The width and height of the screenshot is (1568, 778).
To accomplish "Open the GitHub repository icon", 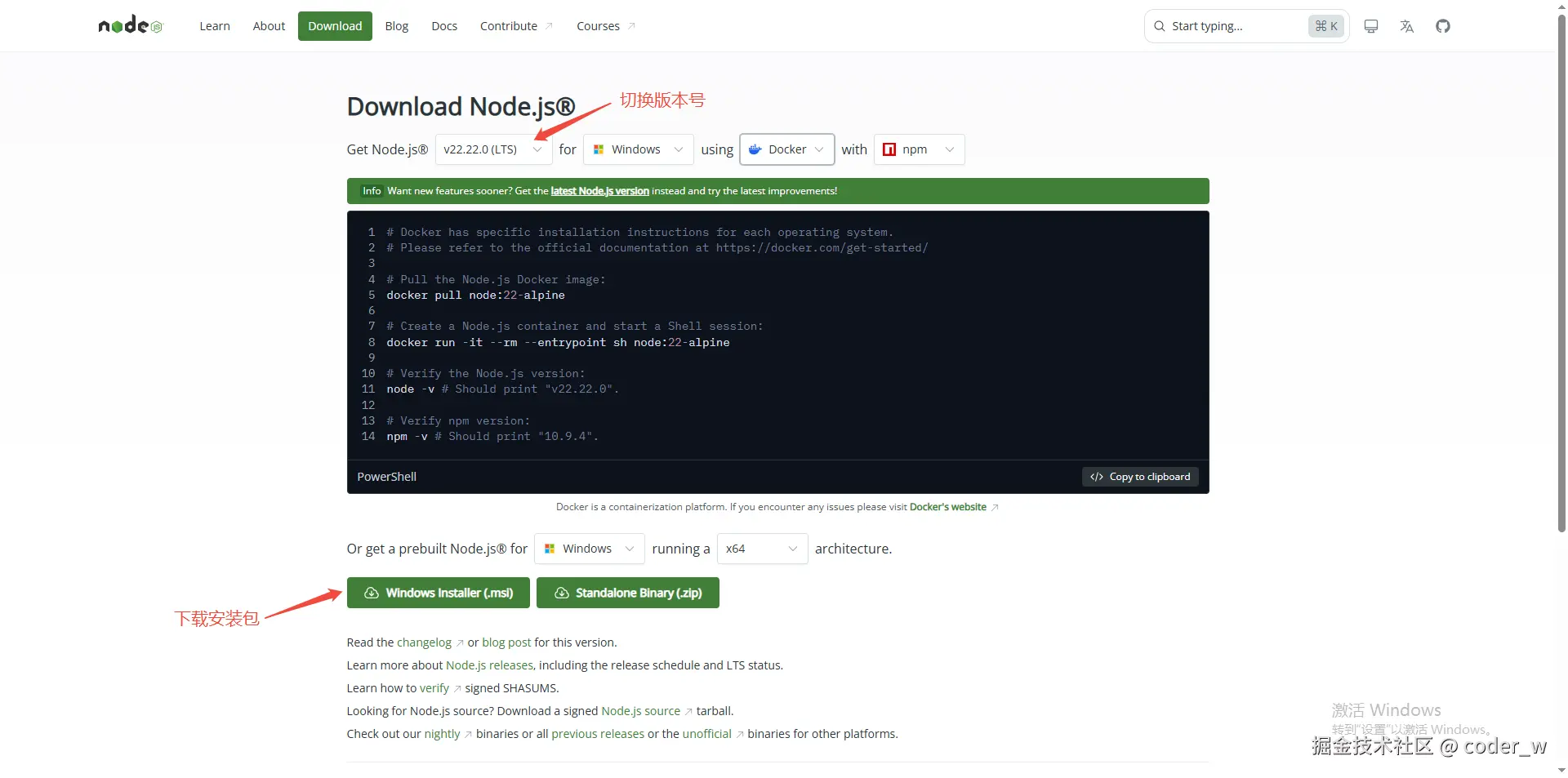I will coord(1443,26).
